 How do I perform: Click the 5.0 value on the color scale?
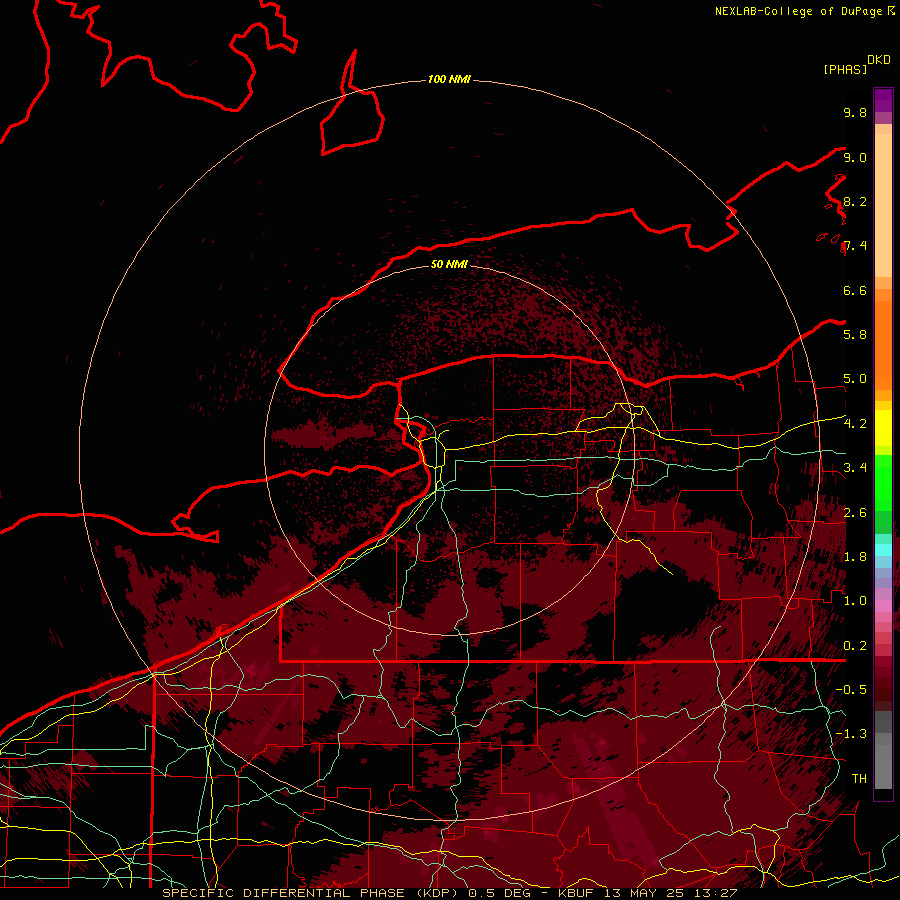[855, 379]
